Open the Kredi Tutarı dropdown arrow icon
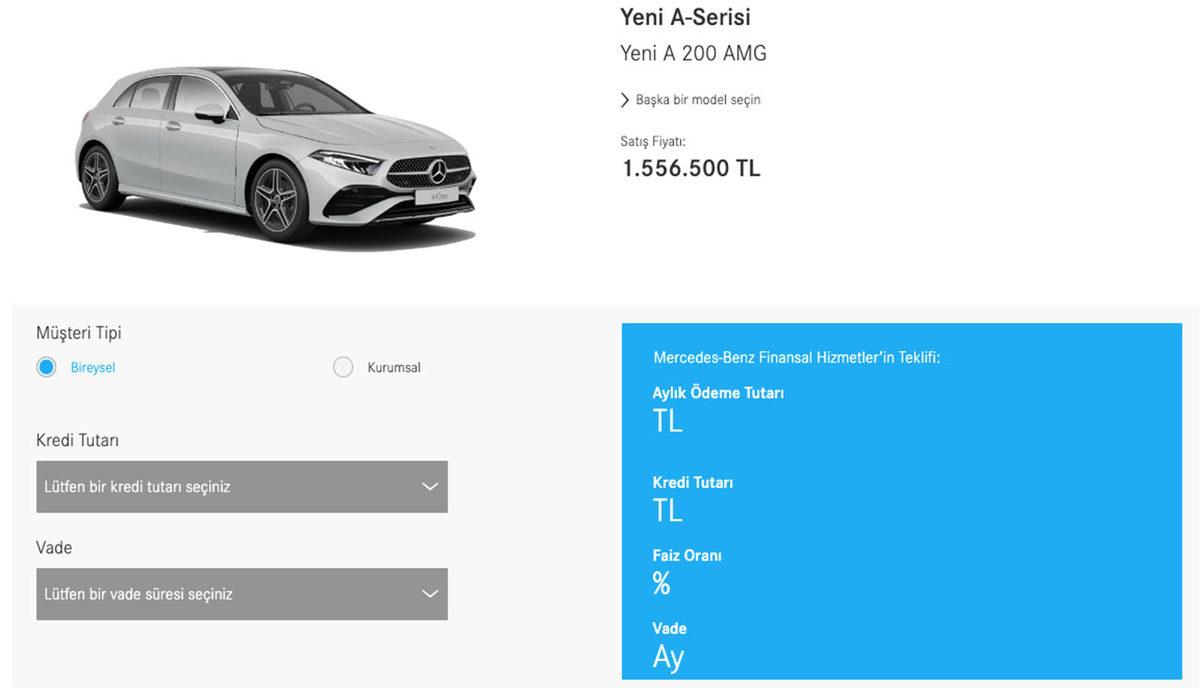The image size is (1200, 688). [x=430, y=487]
